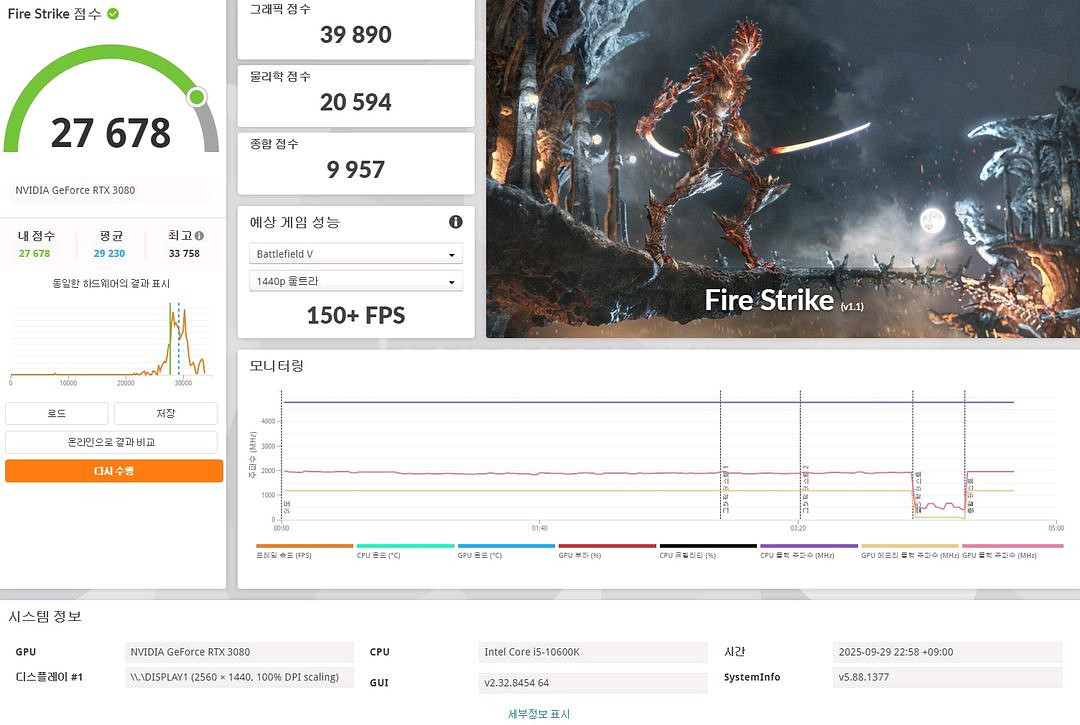1080x725 pixels.
Task: Expand the 1440p 울트라 resolution dropdown
Action: click(x=355, y=282)
